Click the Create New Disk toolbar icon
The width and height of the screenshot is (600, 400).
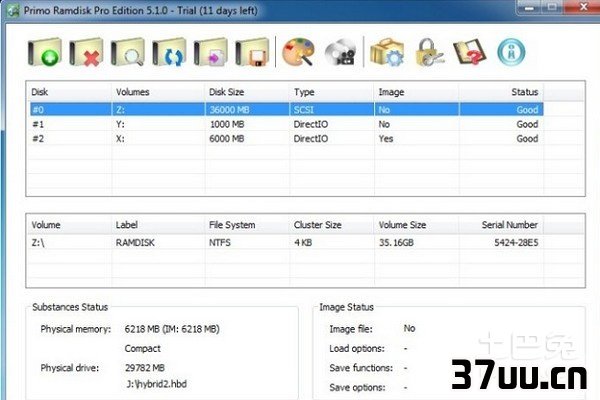pos(44,52)
